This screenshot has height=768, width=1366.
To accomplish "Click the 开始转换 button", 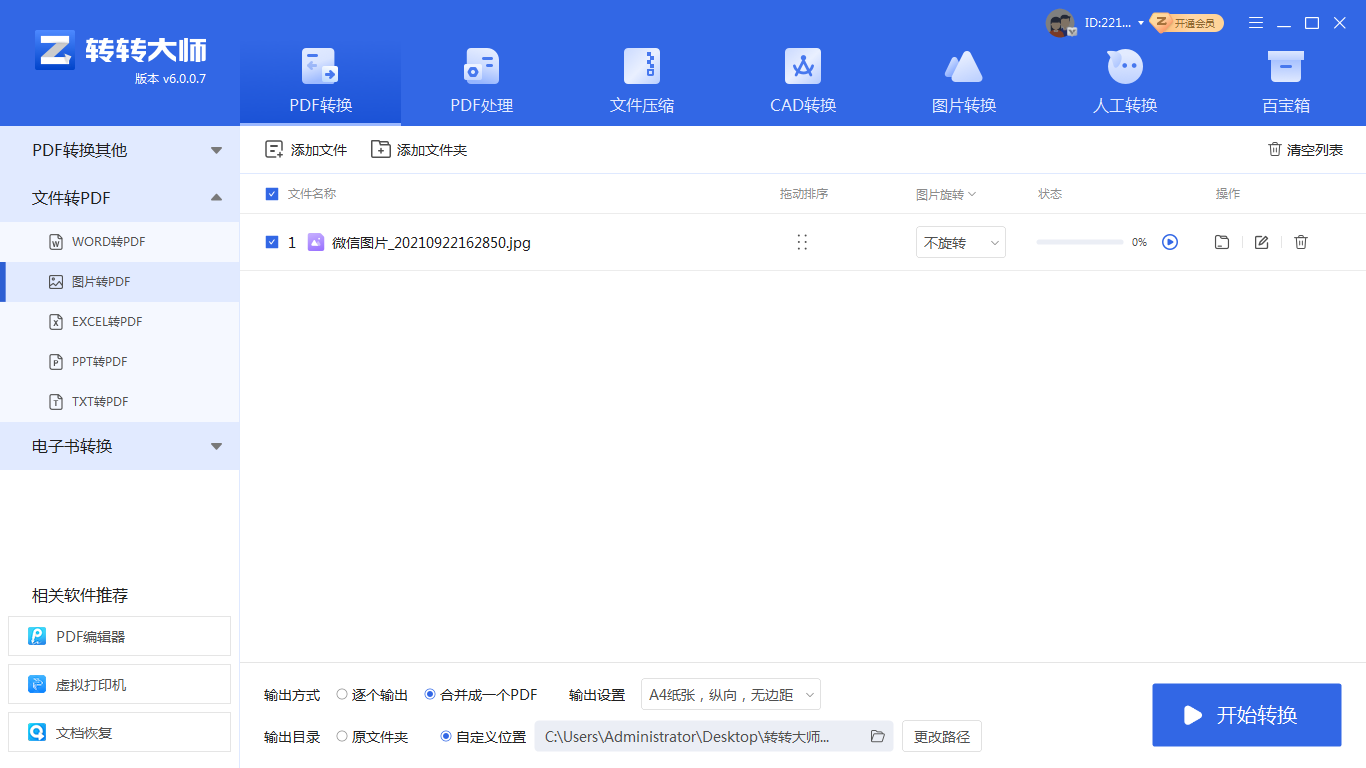I will pos(1246,715).
